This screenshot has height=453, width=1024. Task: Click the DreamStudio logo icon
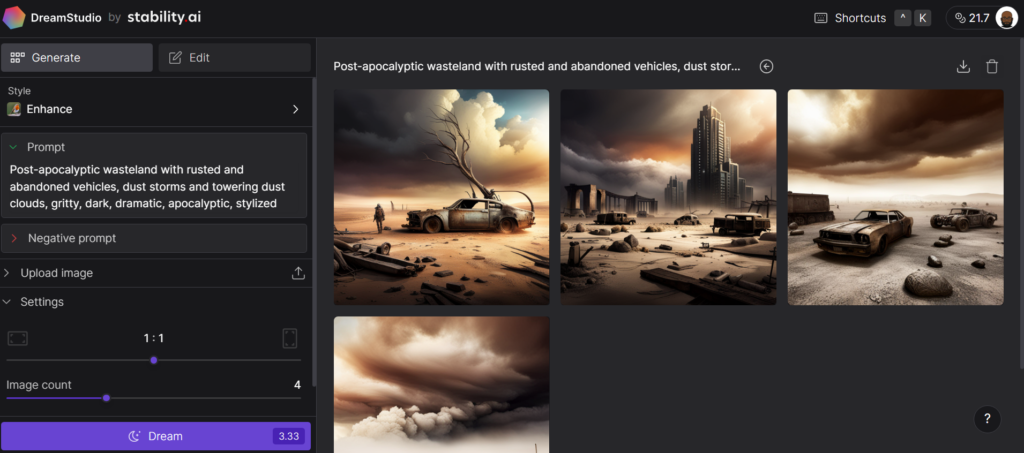click(x=15, y=18)
